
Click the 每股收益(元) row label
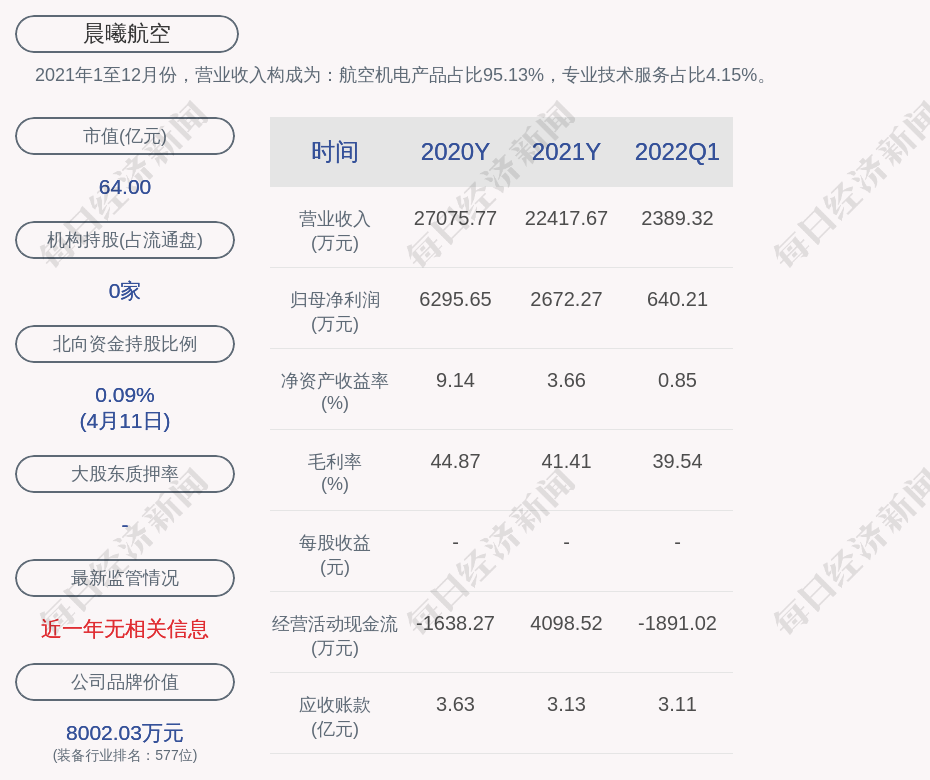(335, 555)
